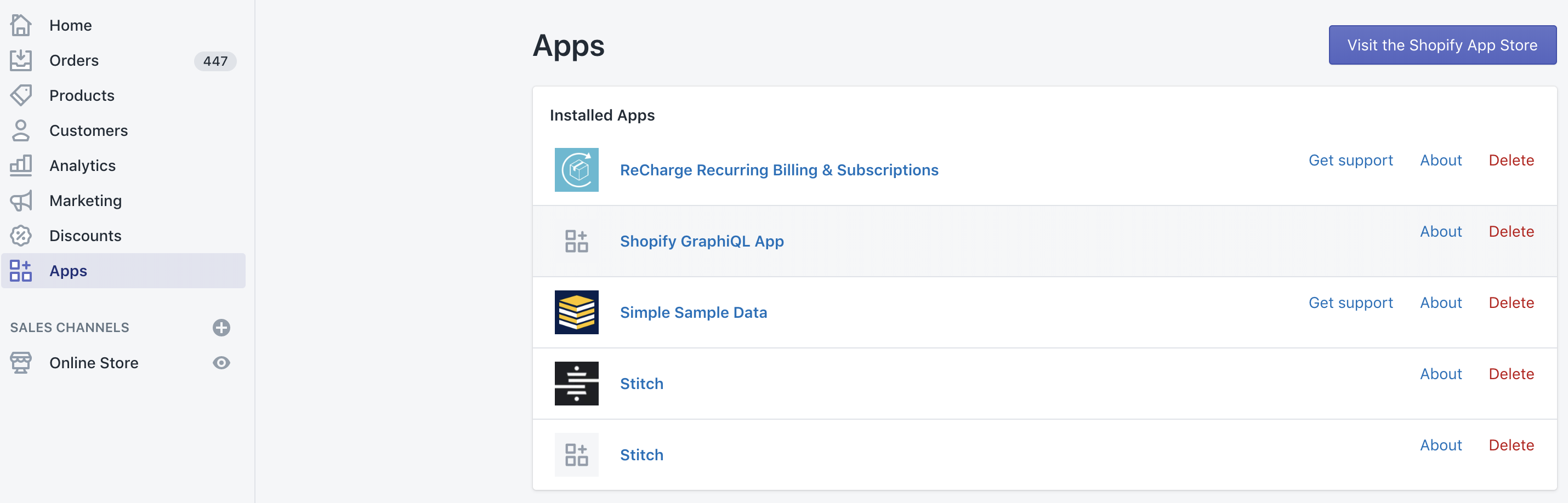
Task: Click the Customers person icon
Action: (21, 130)
